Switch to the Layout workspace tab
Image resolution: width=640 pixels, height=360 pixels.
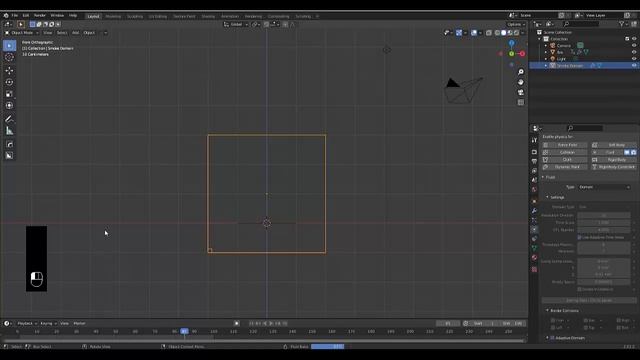93,16
